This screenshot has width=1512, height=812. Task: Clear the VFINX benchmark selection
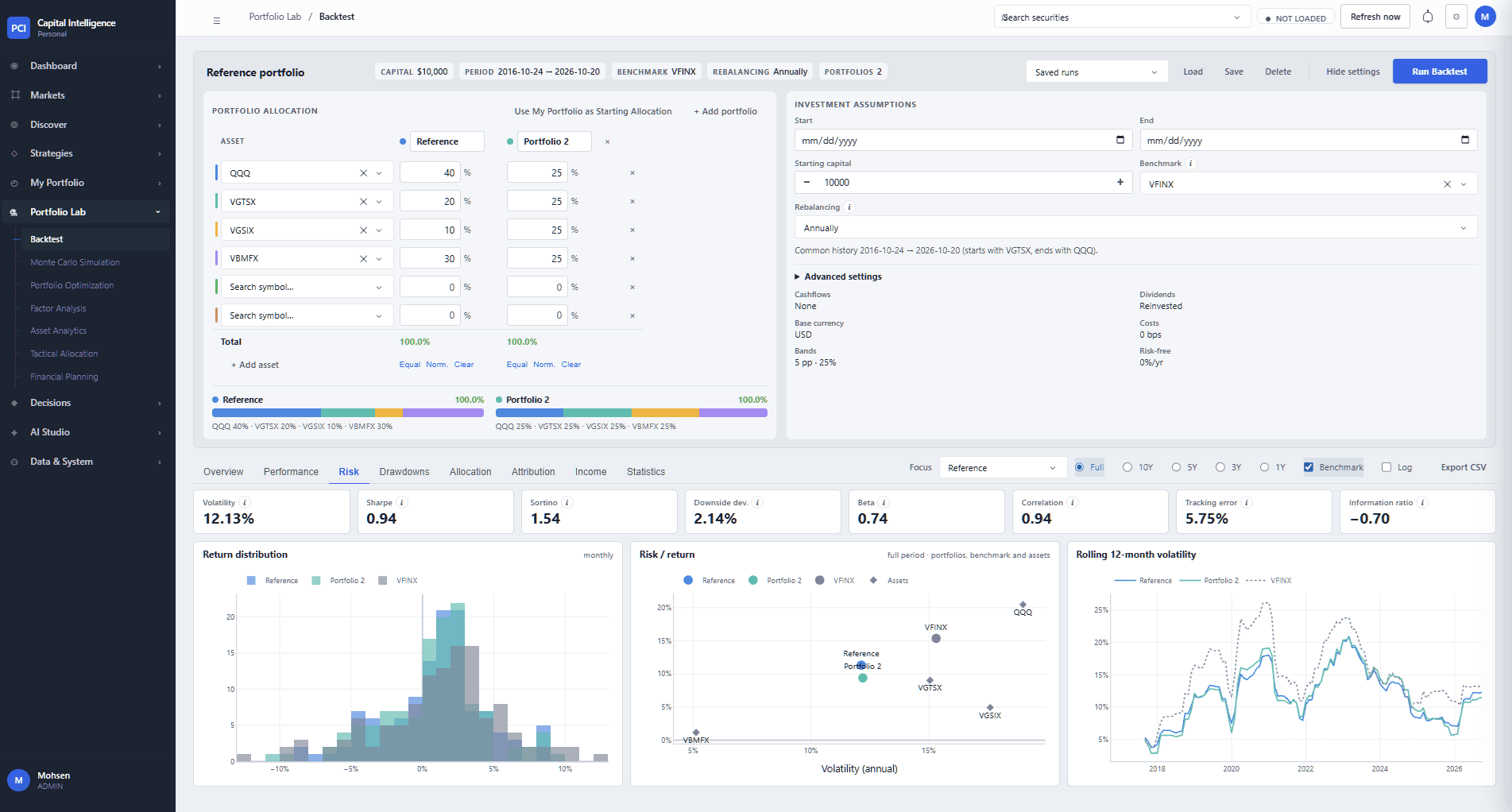click(1447, 184)
